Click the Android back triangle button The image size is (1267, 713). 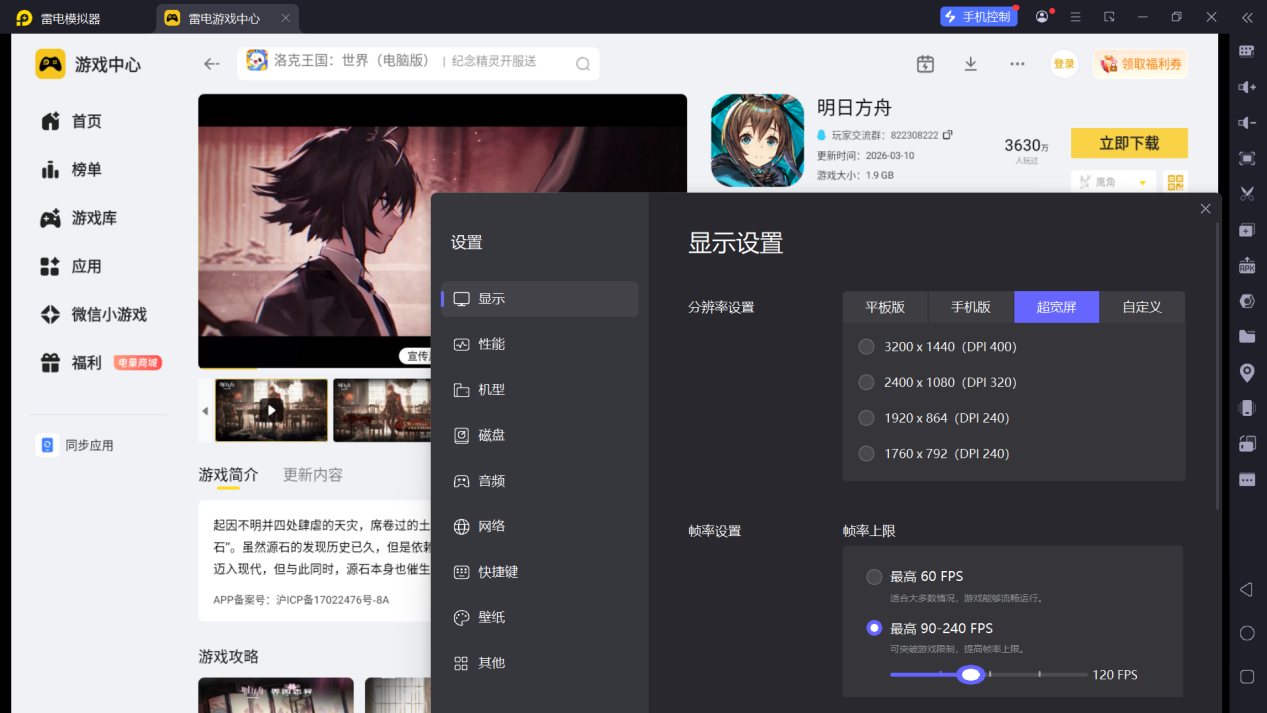click(x=1247, y=590)
